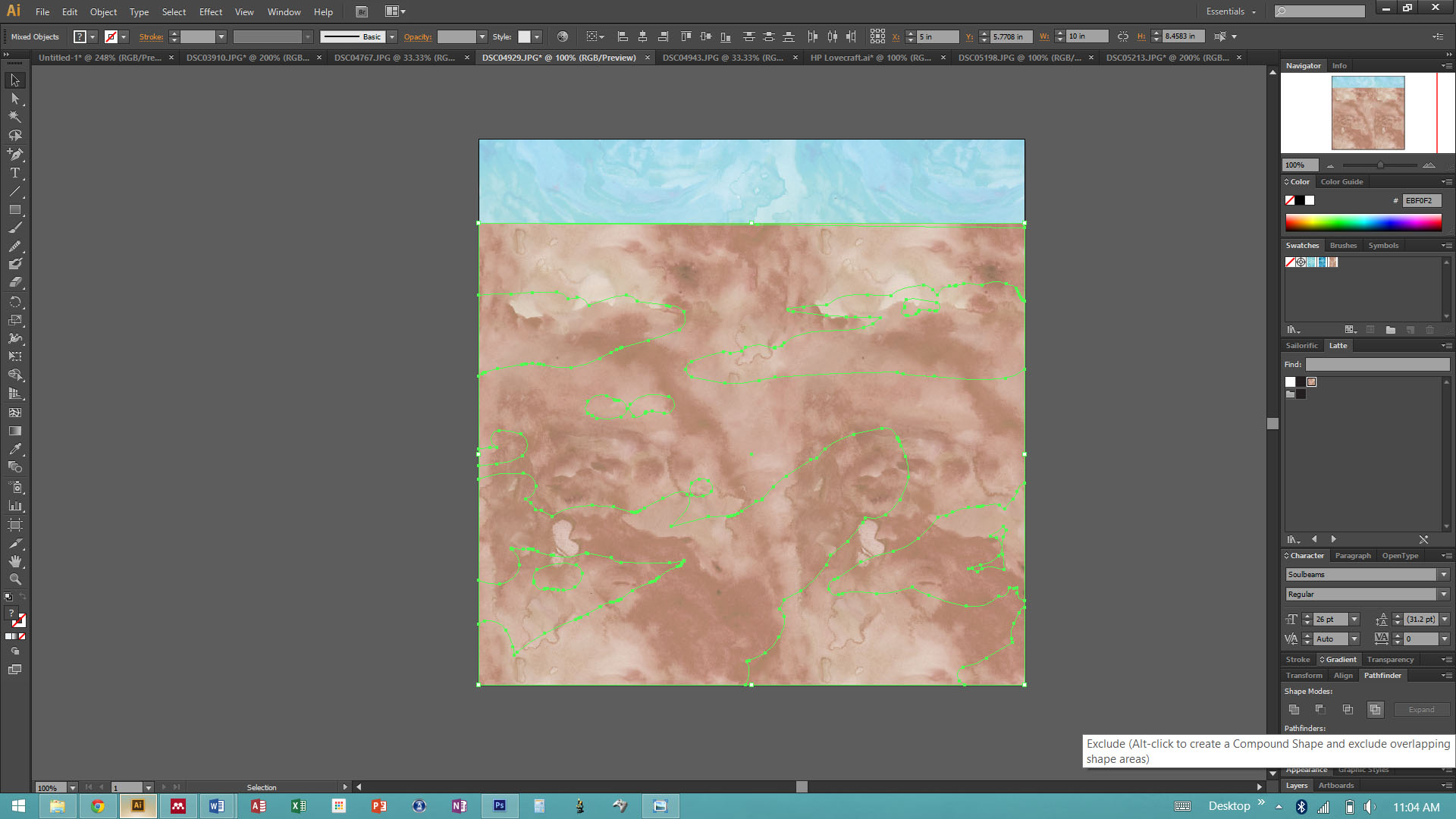
Task: Apply the Exclude shape mode
Action: (1375, 710)
